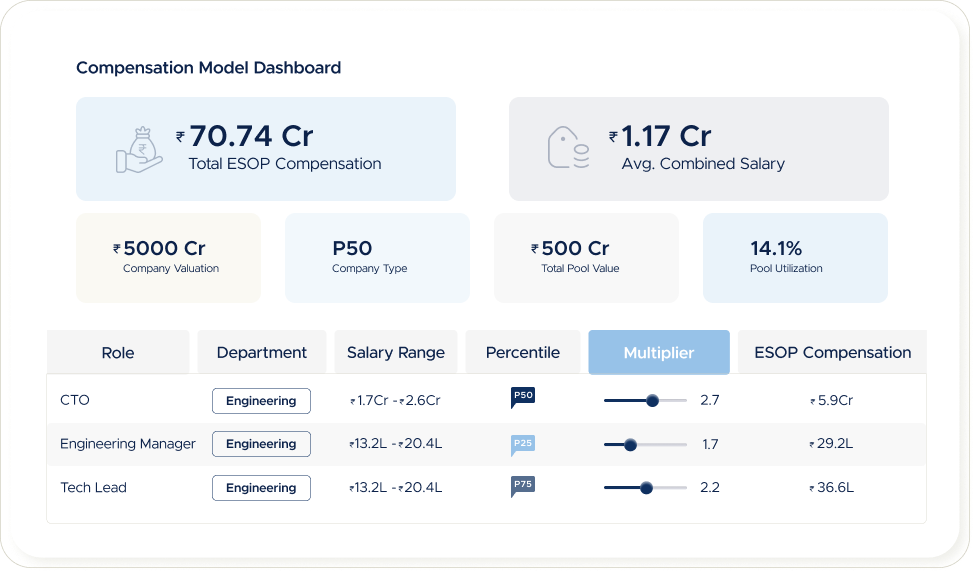Select the Percentile column header
Screen dimensions: 976x574
pos(523,352)
